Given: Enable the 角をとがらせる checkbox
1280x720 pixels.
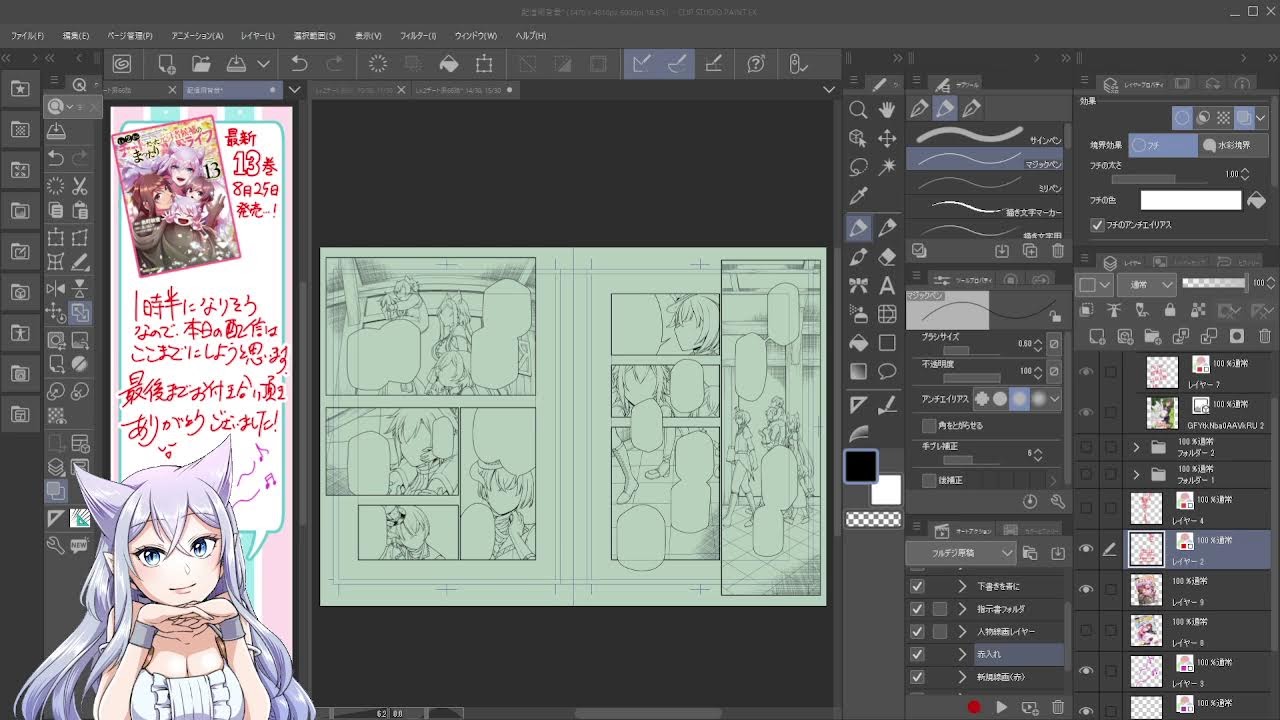Looking at the screenshot, I should 929,425.
